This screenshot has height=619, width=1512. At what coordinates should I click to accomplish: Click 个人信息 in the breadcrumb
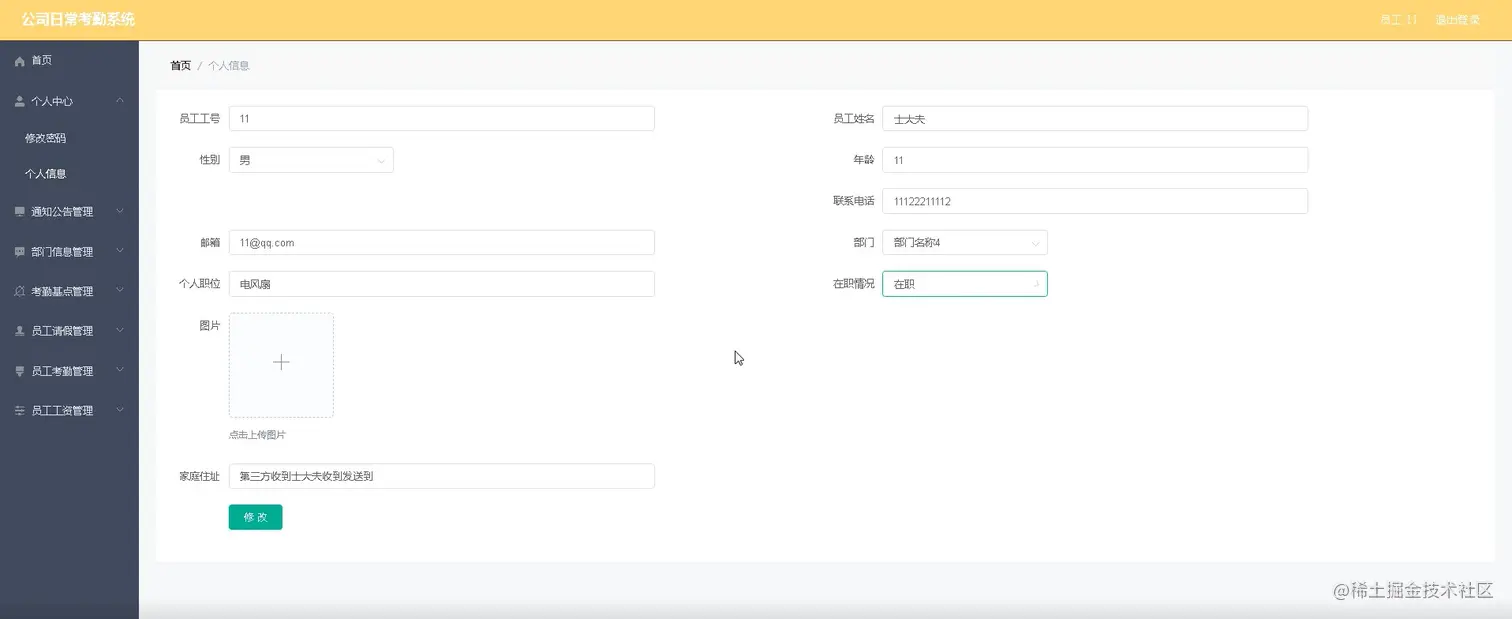tap(229, 66)
